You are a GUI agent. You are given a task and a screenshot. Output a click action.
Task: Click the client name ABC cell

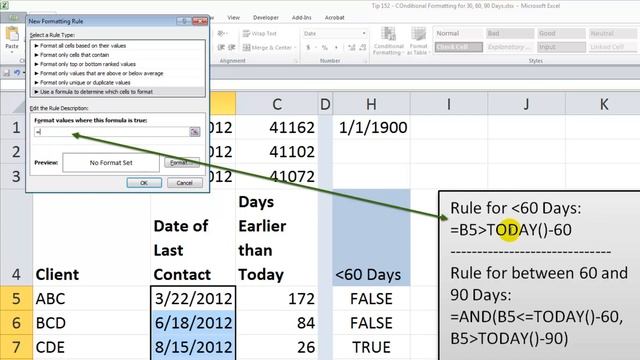tap(91, 298)
